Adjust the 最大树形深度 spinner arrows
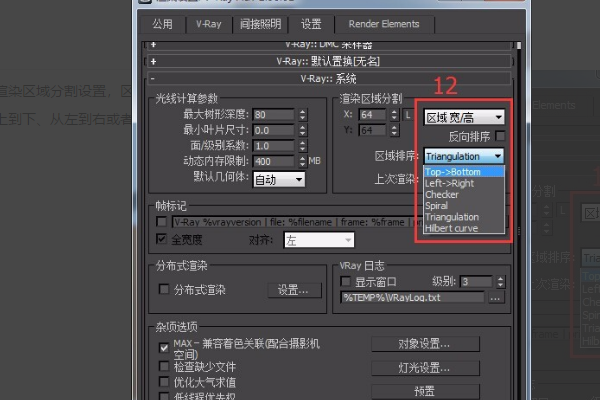 [302, 114]
